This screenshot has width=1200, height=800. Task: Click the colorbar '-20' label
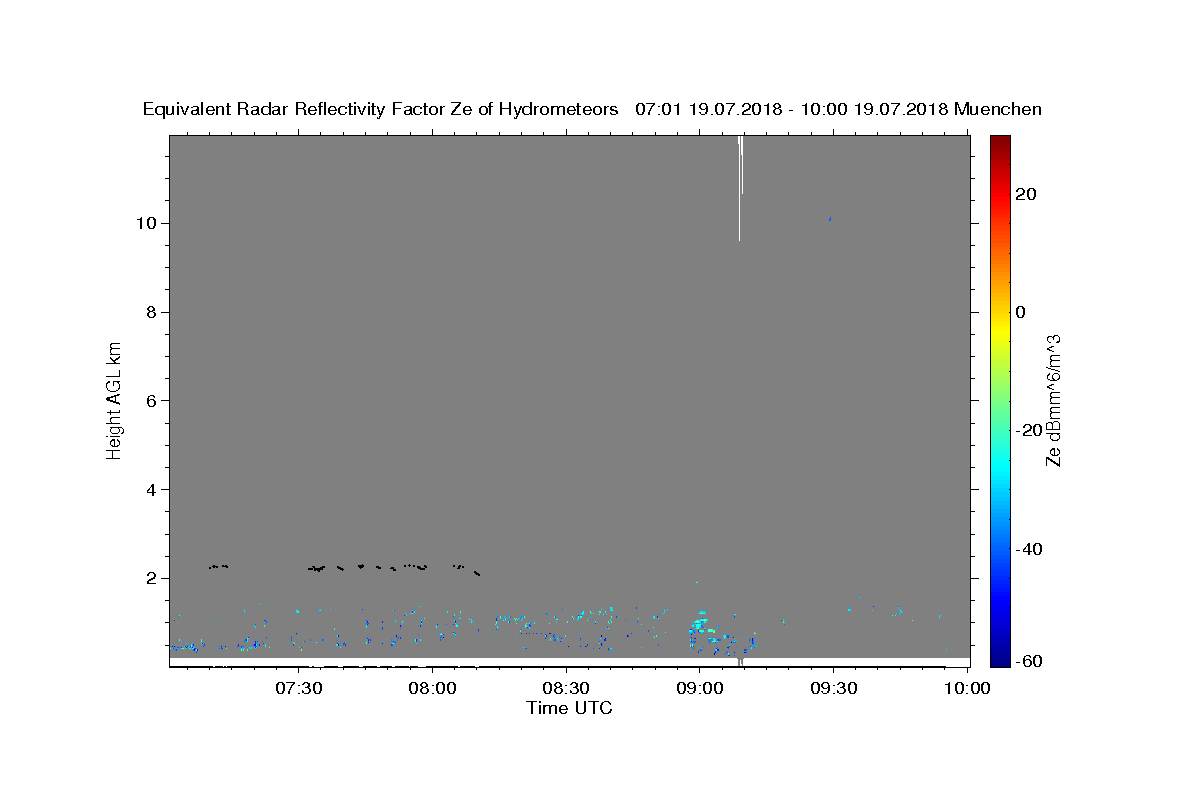[1027, 431]
